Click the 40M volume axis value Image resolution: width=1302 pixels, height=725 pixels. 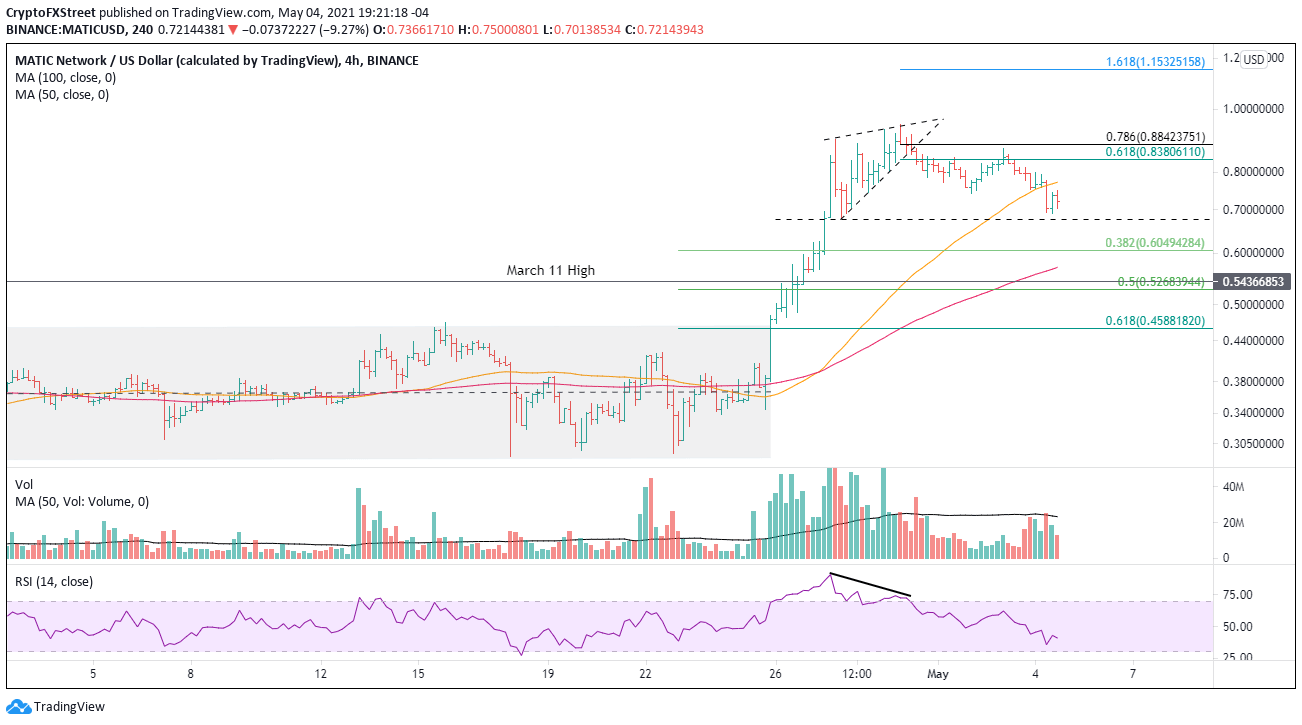(x=1234, y=487)
